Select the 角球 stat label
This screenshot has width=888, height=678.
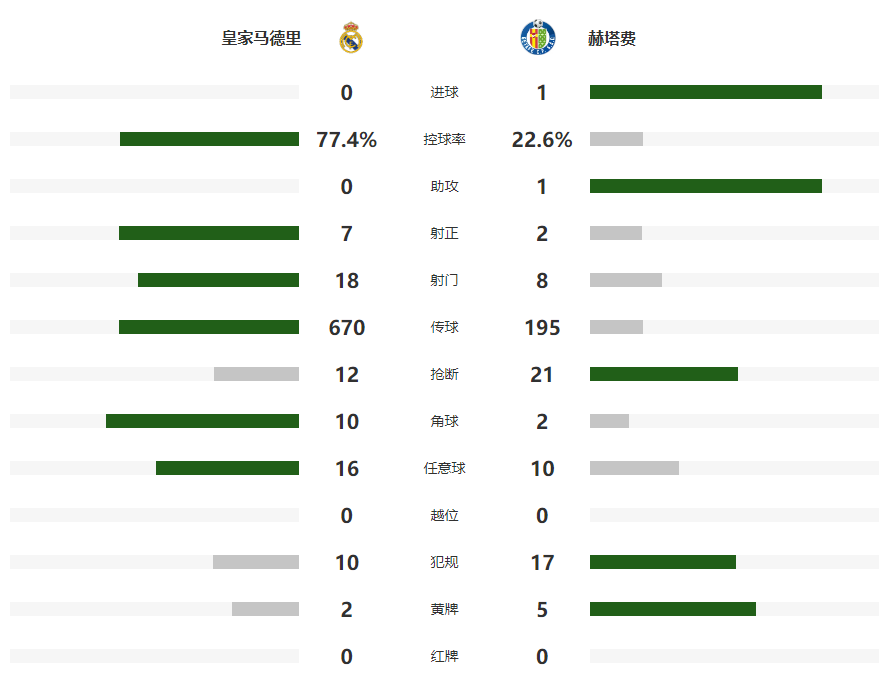[x=444, y=422]
